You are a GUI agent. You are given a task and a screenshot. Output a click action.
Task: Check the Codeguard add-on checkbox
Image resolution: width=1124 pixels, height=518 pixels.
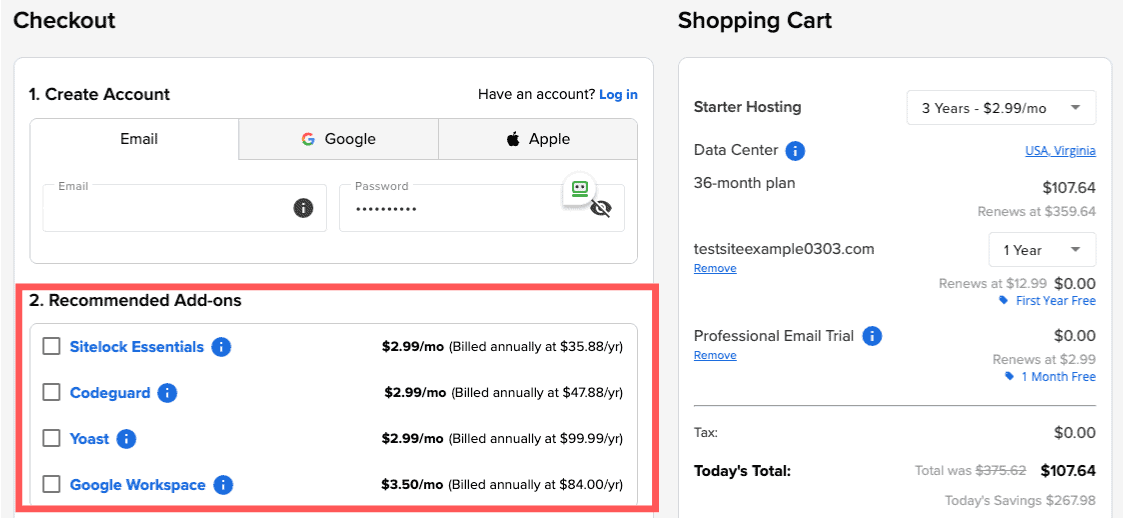[51, 393]
